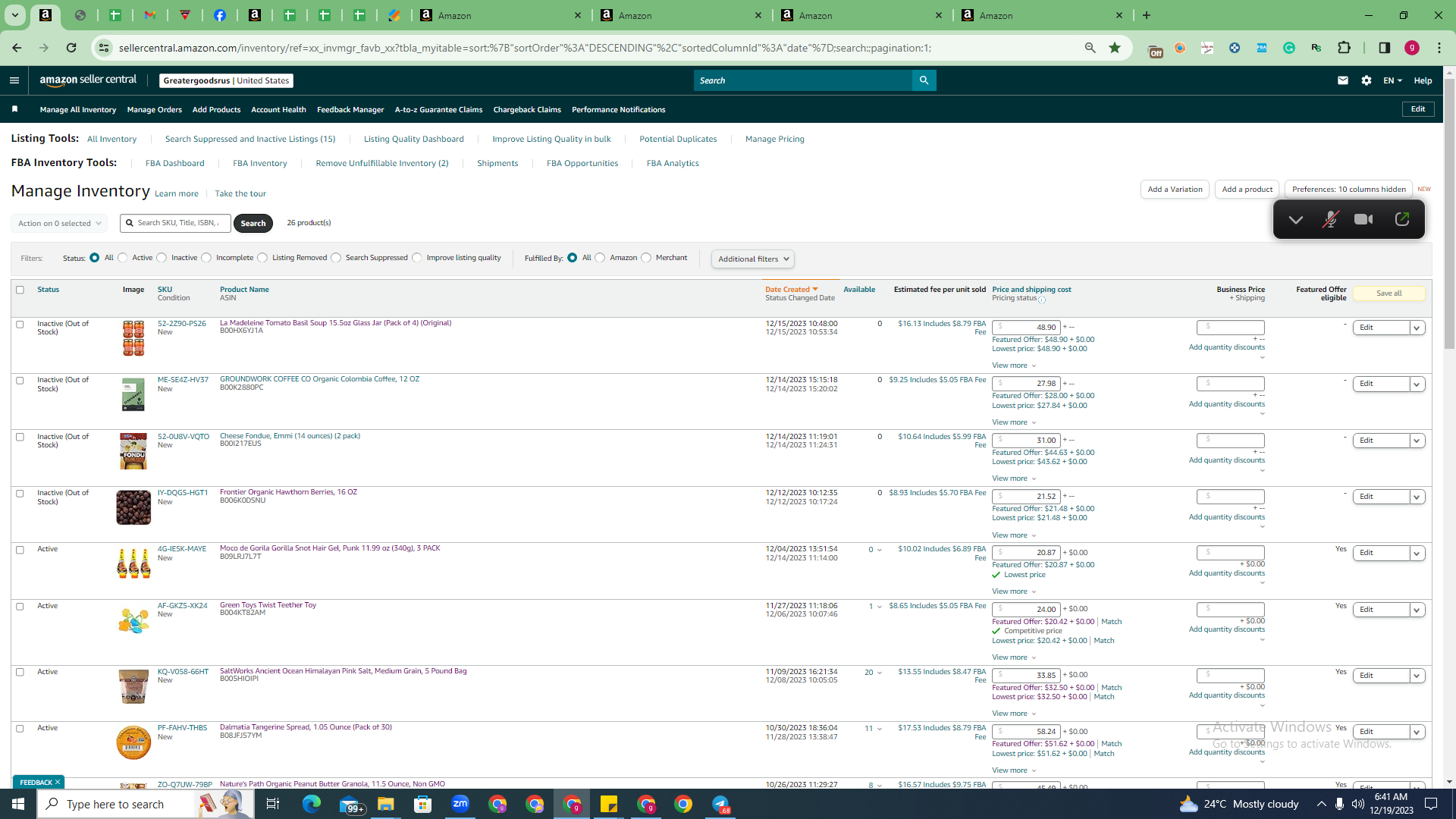Image resolution: width=1456 pixels, height=819 pixels.
Task: Sort table by Date Created column
Action: (x=791, y=290)
